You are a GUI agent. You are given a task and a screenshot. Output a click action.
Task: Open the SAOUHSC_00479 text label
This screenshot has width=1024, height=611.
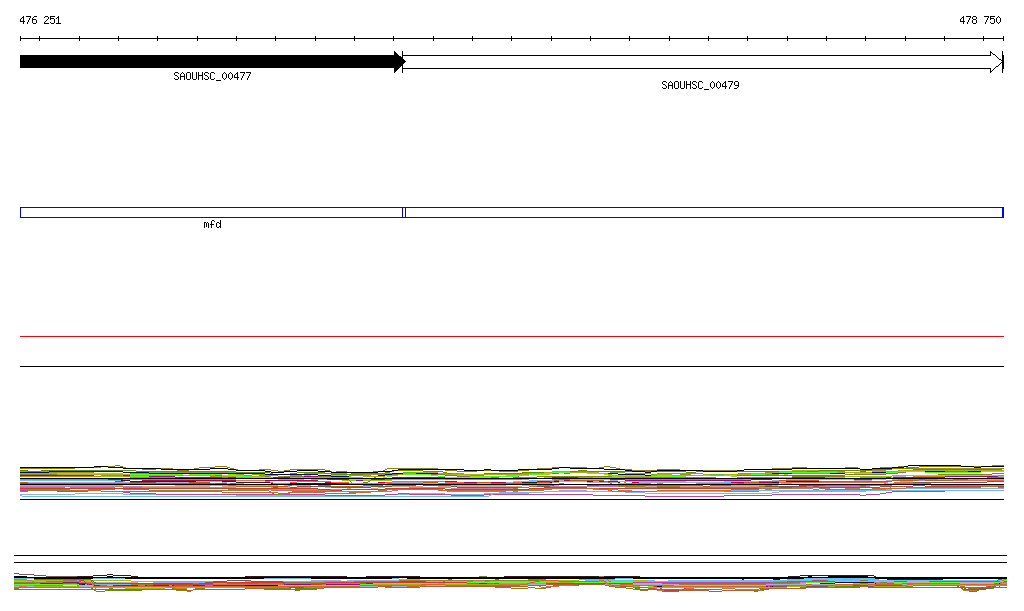tap(700, 85)
